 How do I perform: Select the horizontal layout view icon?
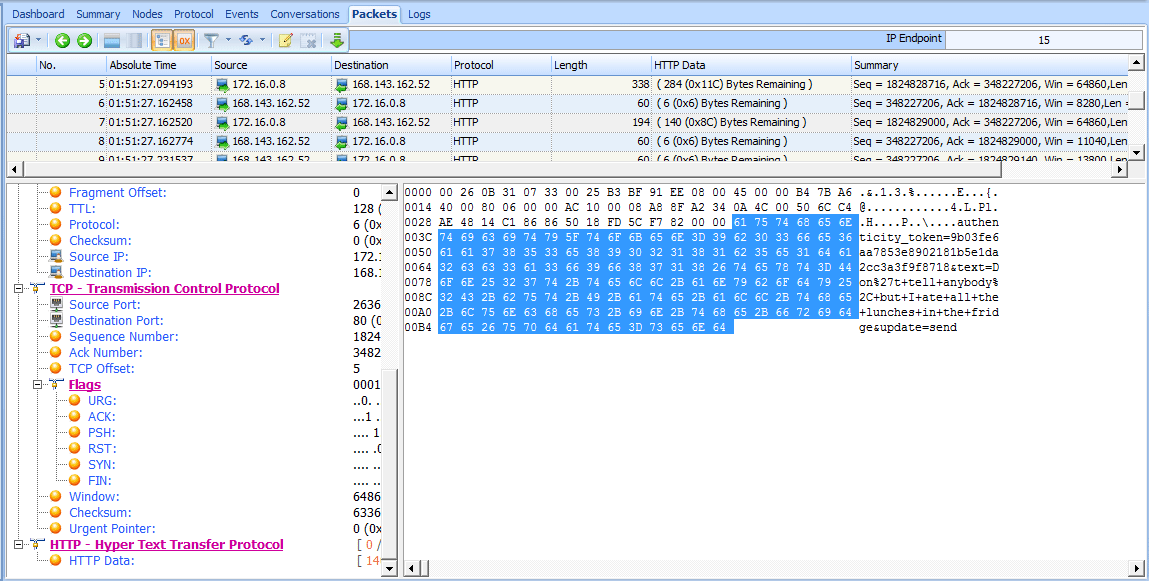point(112,40)
